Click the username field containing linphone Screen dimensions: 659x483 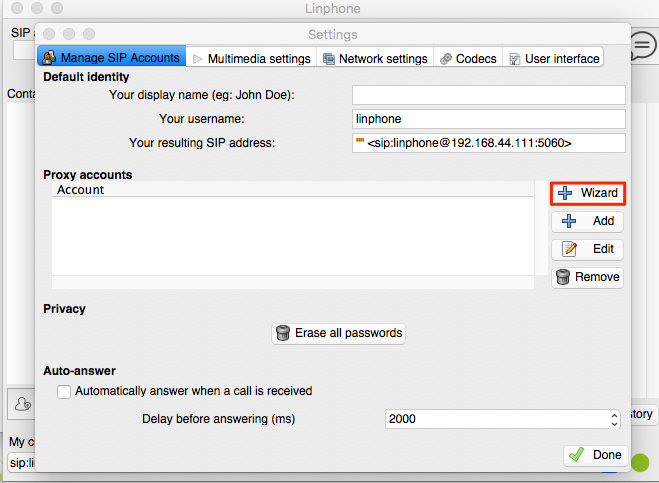tap(488, 119)
